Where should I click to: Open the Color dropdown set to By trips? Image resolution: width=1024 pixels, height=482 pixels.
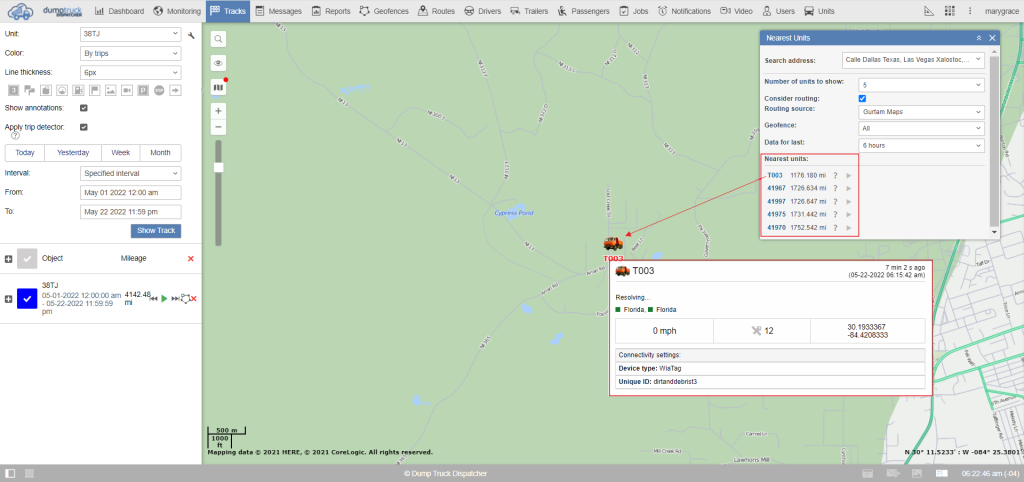(130, 53)
